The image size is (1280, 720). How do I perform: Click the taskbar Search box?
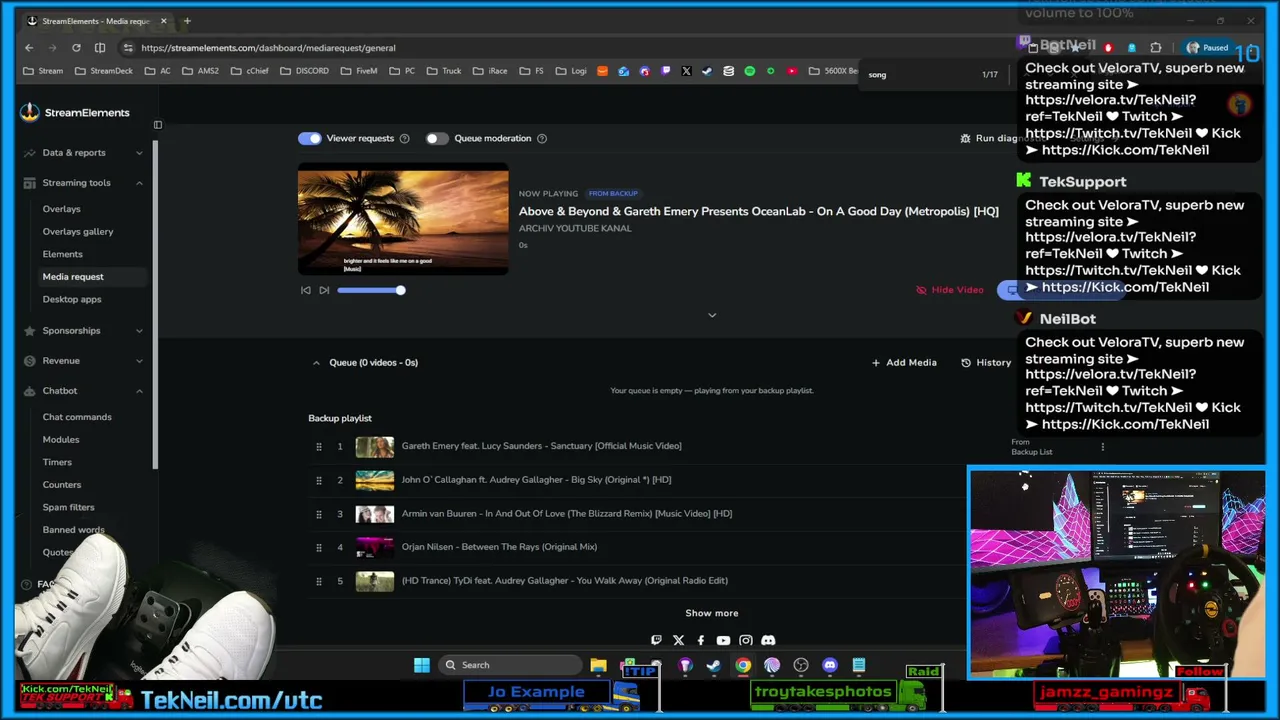tap(511, 666)
